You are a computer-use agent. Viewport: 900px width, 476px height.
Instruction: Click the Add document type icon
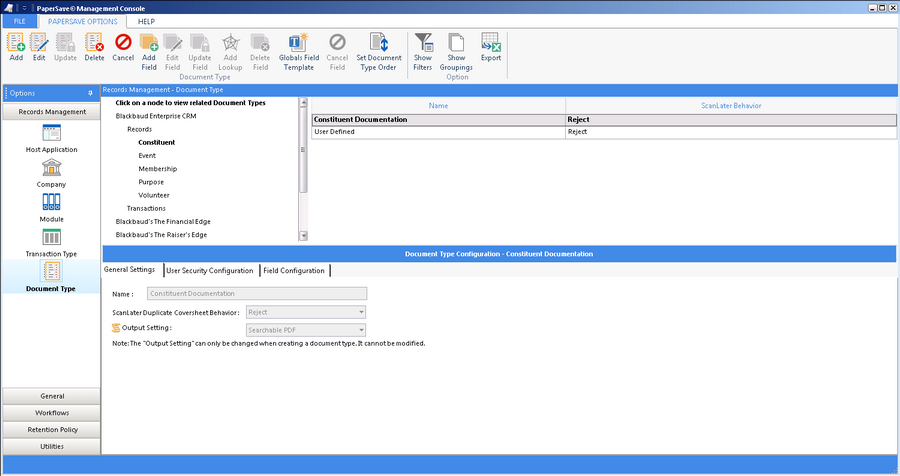tap(16, 45)
